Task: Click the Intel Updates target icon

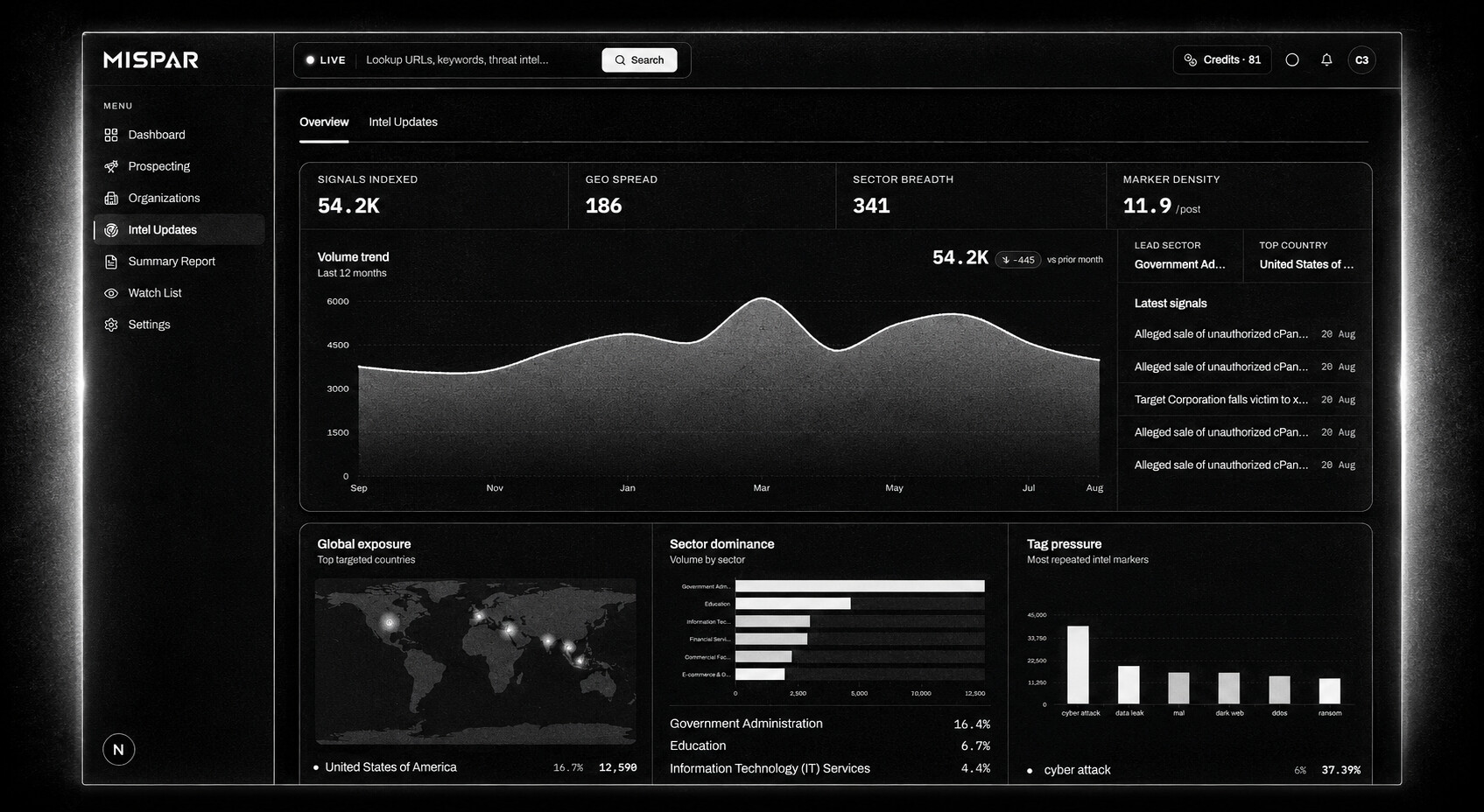Action: pos(111,230)
